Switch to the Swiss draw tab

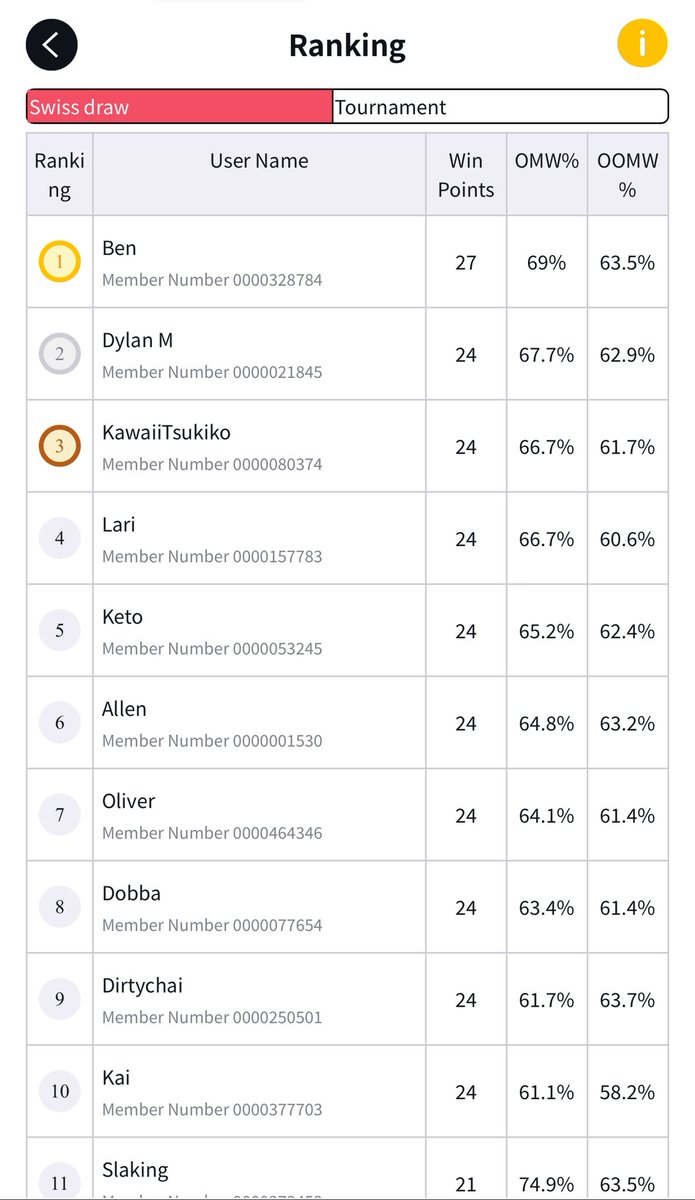(x=180, y=107)
